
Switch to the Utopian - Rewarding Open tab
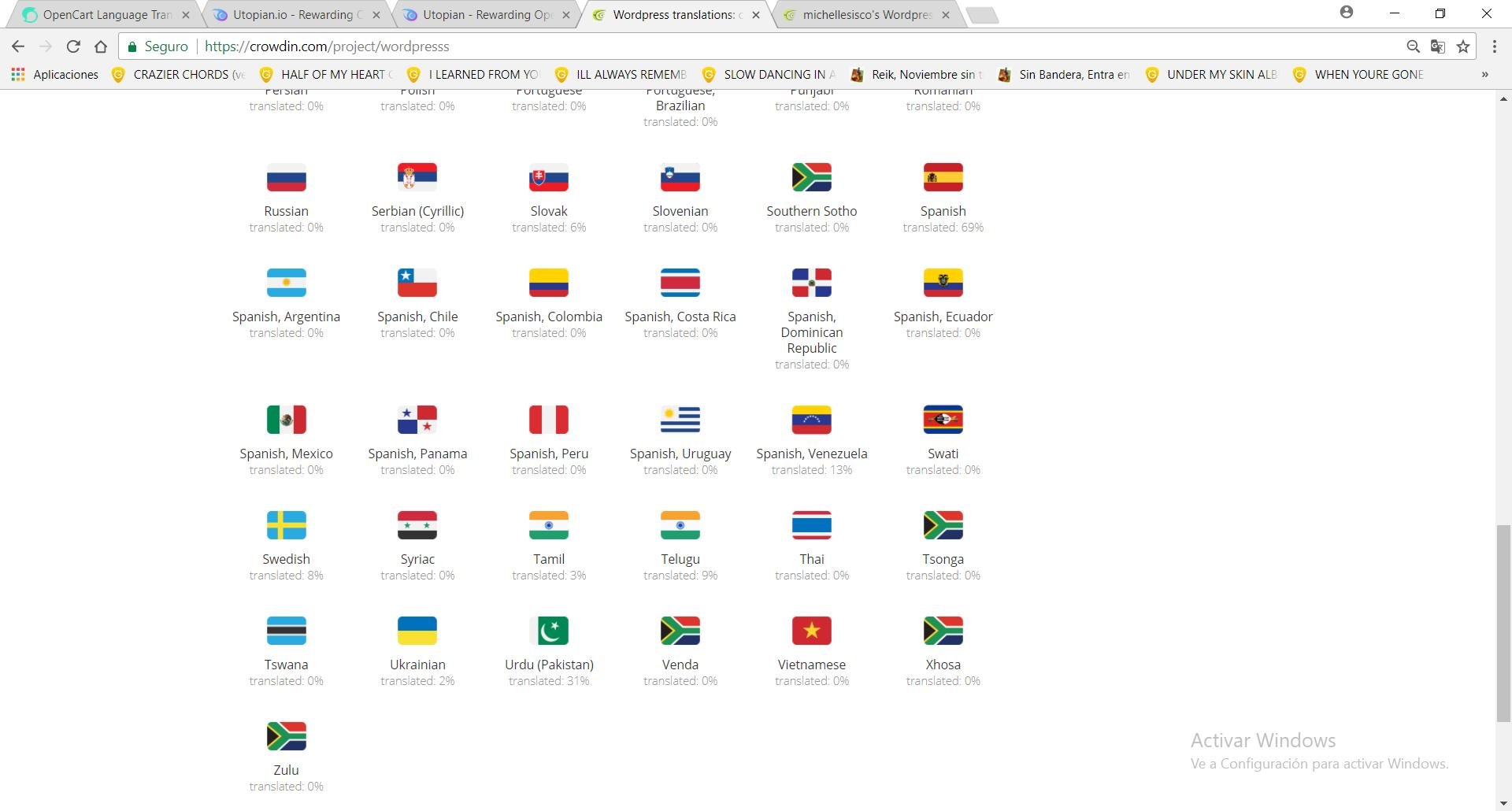pos(485,15)
